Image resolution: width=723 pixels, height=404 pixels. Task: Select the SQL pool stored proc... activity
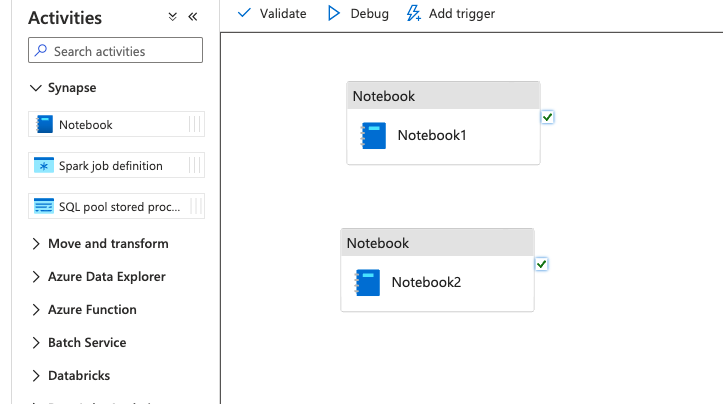116,206
